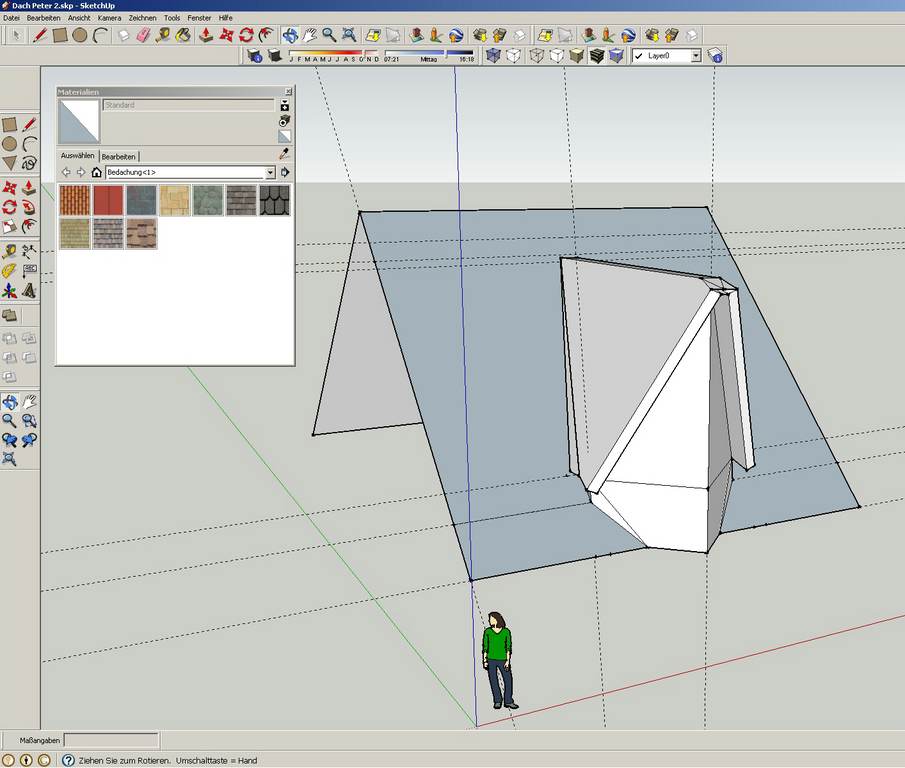Viewport: 905px width, 768px height.
Task: Select the yellow Protractor tool
Action: [x=10, y=271]
